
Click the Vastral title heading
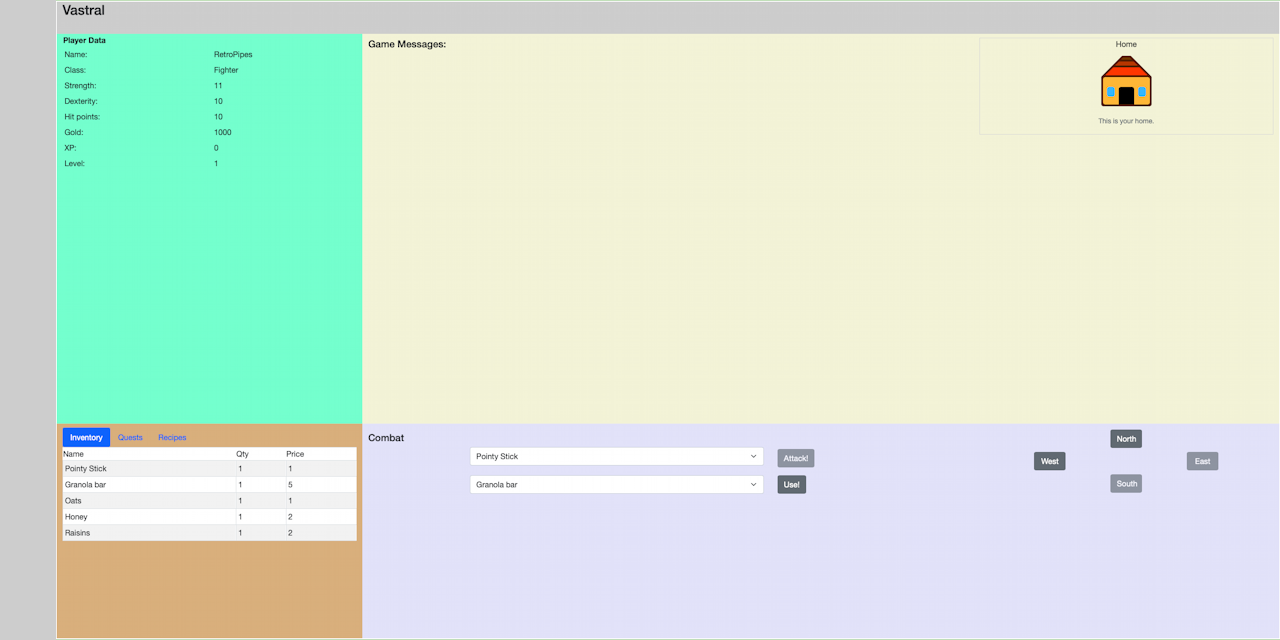[83, 11]
